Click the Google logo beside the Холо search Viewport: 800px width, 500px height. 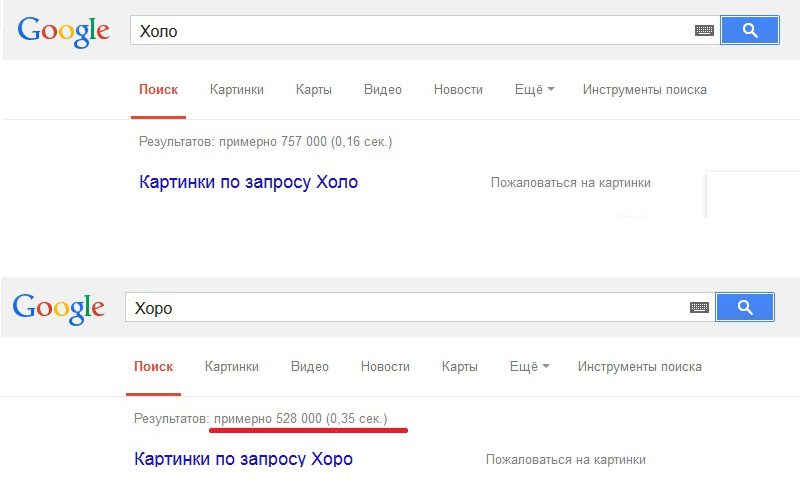(x=63, y=32)
